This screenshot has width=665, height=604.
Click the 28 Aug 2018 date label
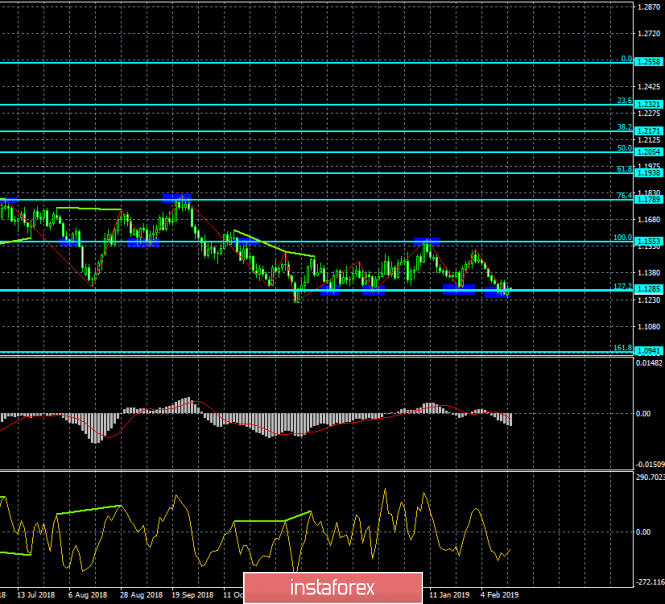click(139, 593)
